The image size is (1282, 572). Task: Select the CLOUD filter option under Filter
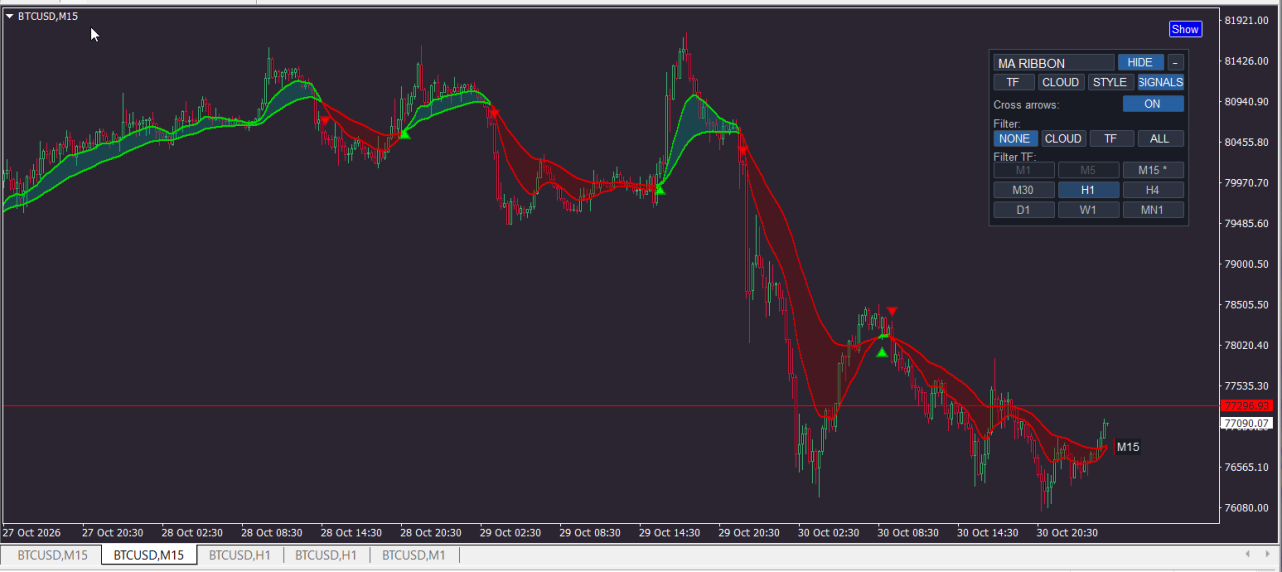tap(1063, 139)
